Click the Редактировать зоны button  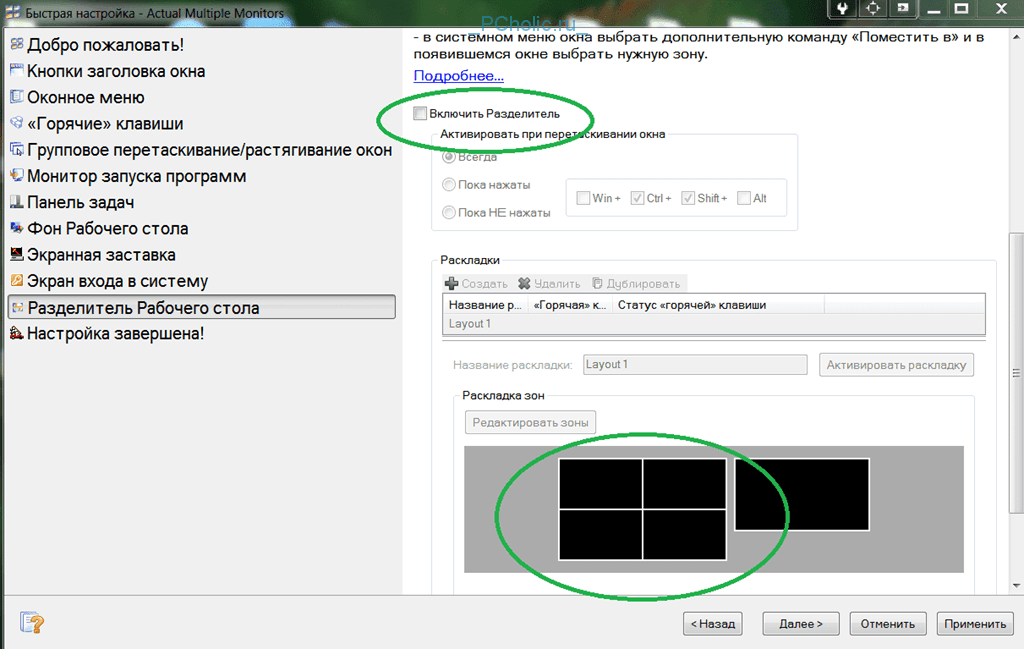coord(530,422)
